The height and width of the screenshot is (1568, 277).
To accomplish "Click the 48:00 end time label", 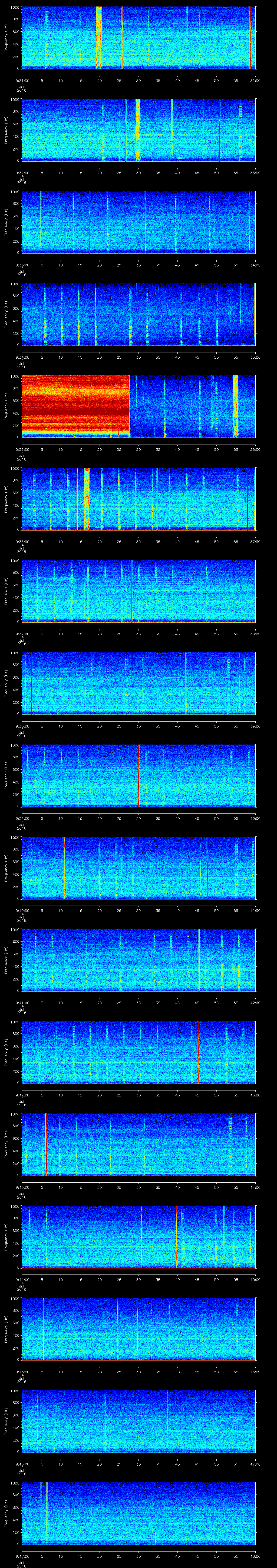I will click(x=255, y=1556).
